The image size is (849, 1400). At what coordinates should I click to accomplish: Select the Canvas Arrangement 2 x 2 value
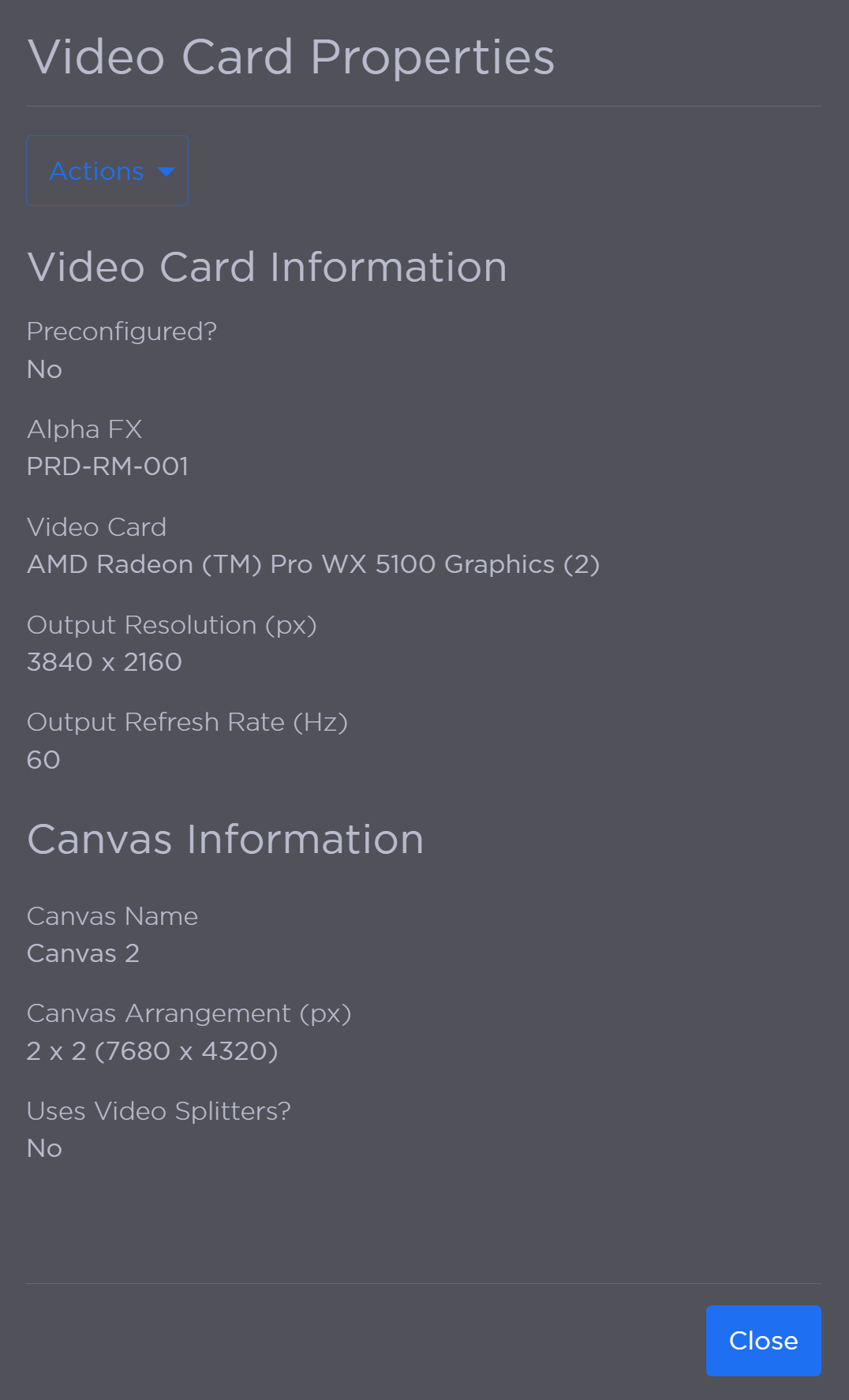click(x=152, y=1050)
